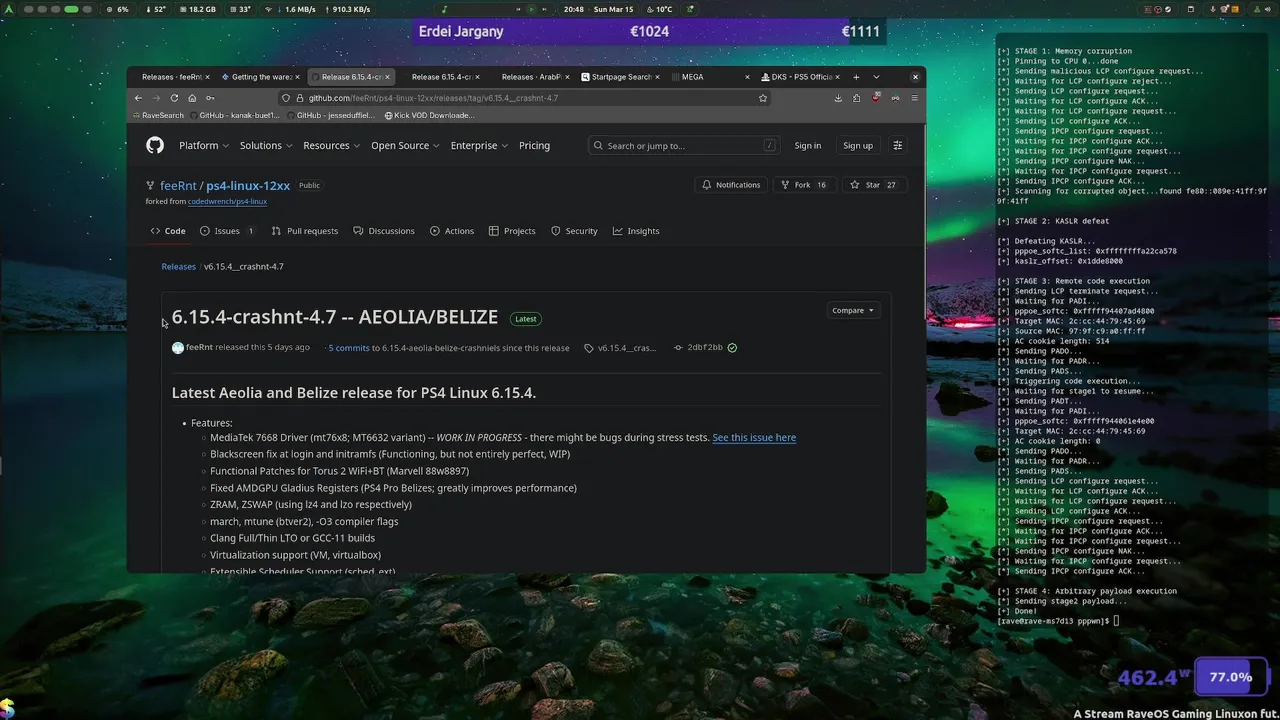
Task: Open the Compare dropdown
Action: tap(853, 310)
